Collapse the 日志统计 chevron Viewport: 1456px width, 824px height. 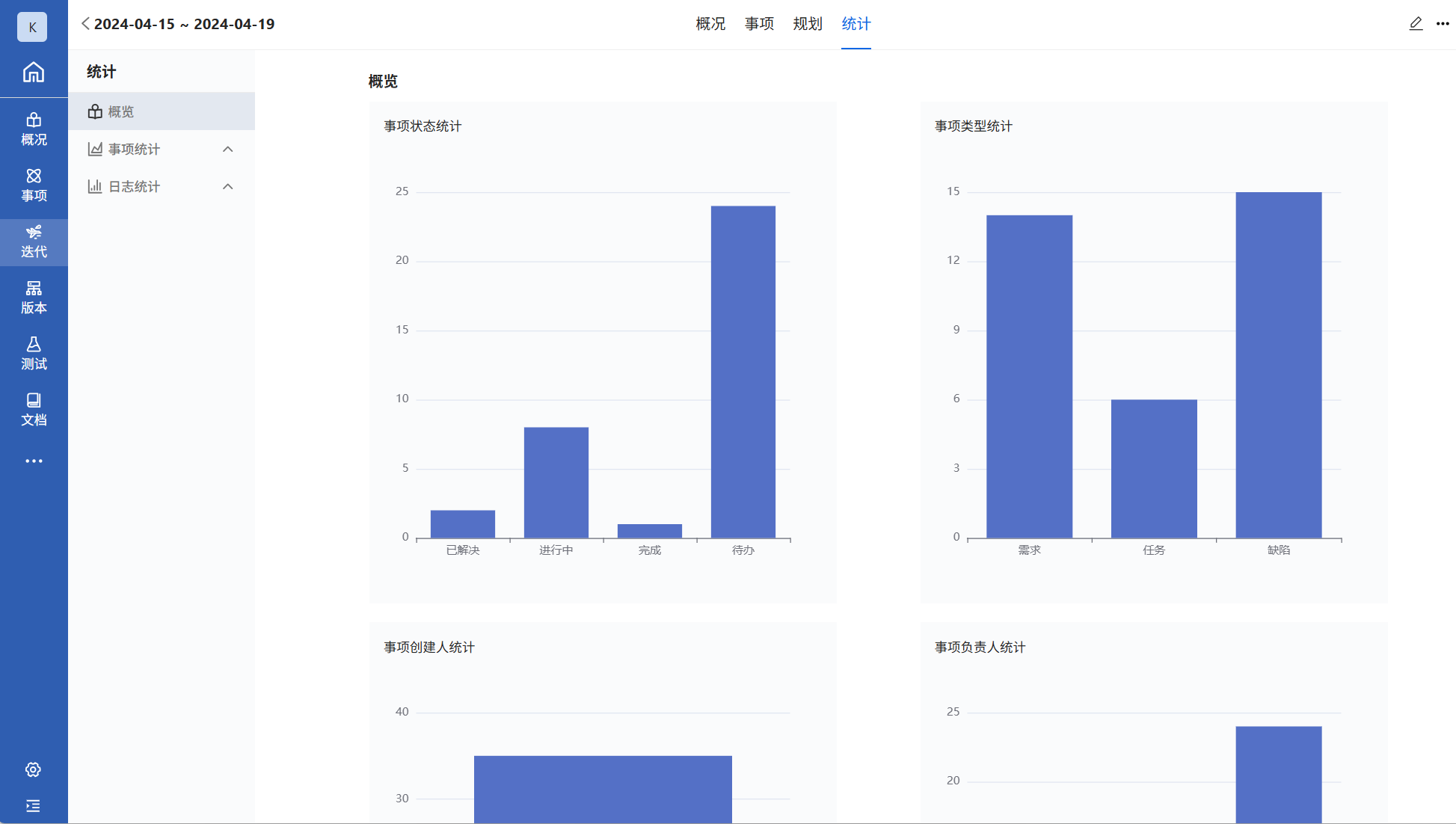click(x=228, y=187)
